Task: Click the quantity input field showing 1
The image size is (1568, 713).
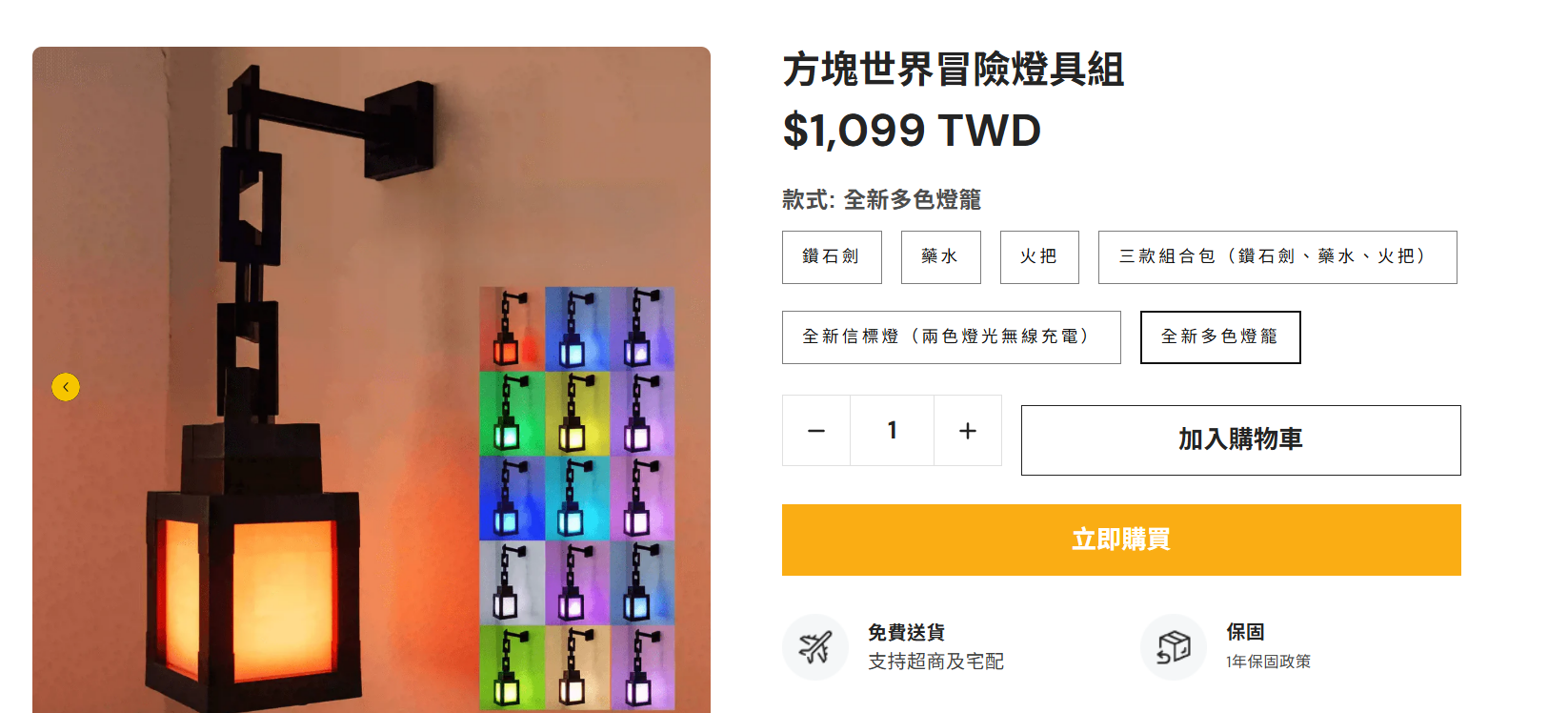Action: point(893,431)
